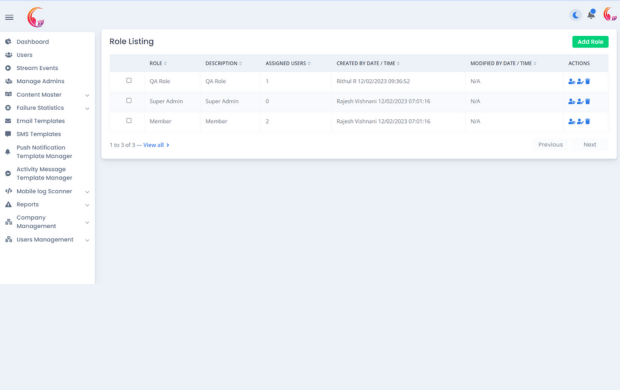Expand the Mobile log Scanner chevron
This screenshot has width=620, height=390.
click(87, 192)
